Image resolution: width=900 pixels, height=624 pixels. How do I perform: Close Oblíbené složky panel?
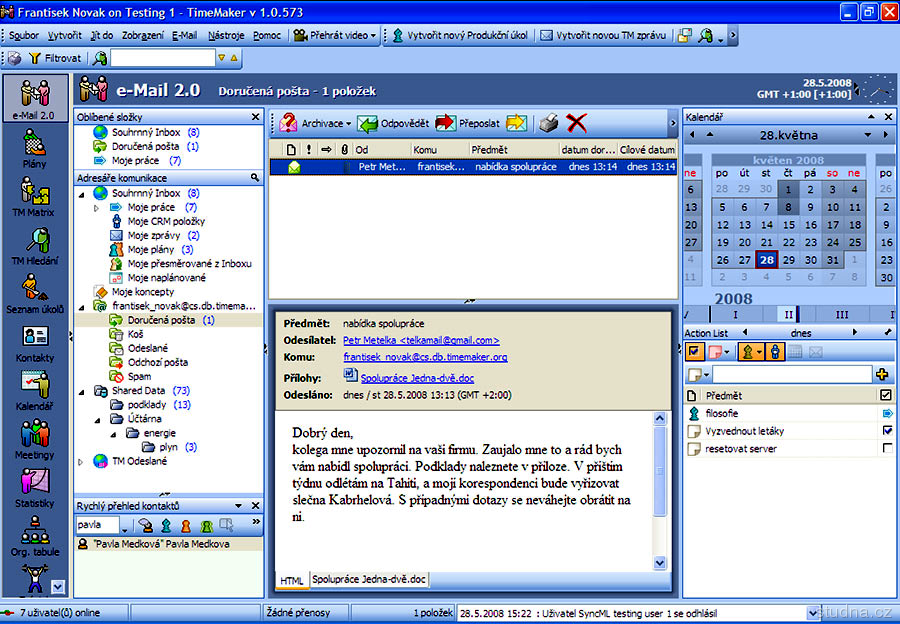tap(255, 117)
